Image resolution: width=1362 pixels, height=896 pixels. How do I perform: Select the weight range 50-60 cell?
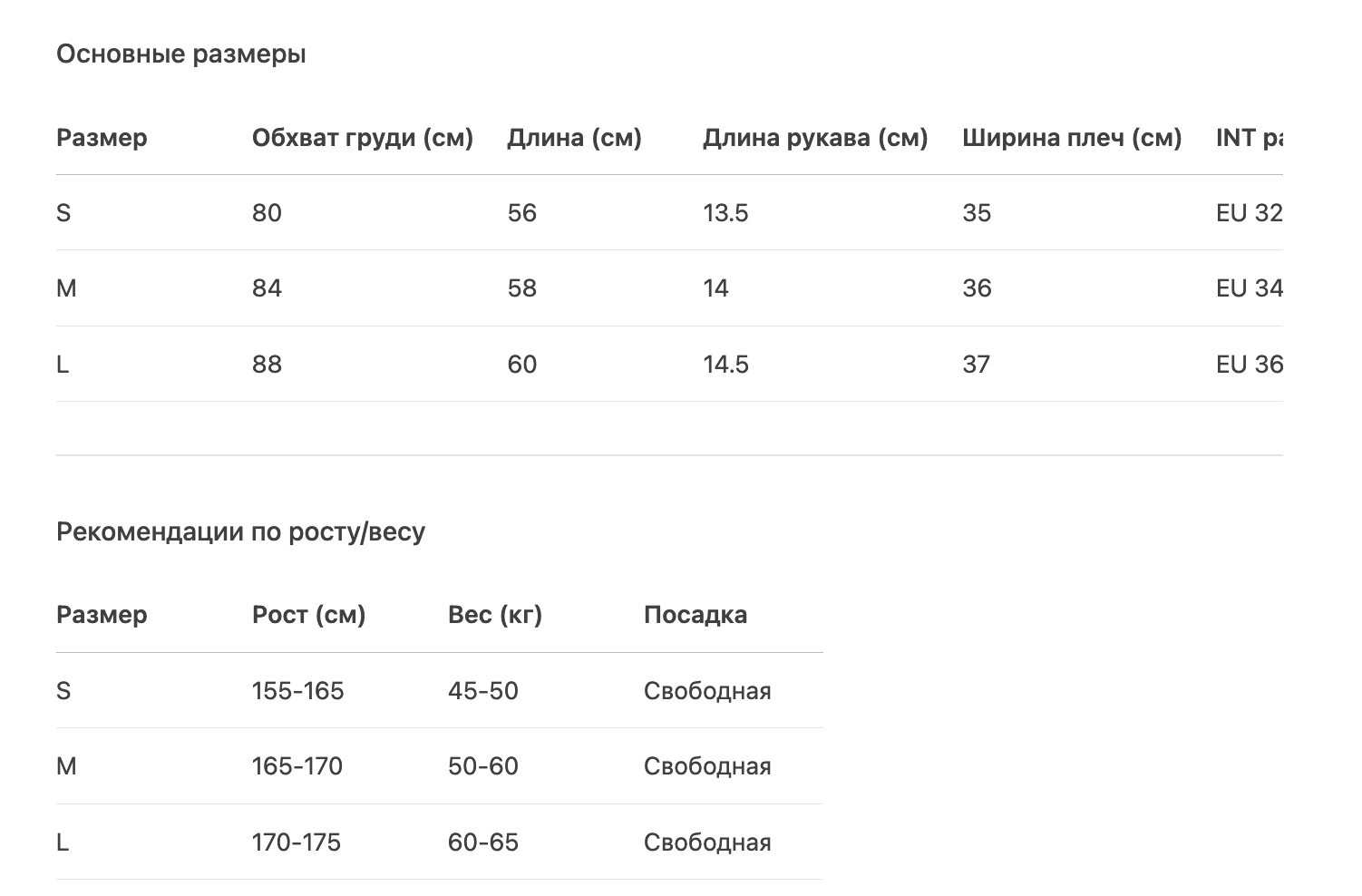click(483, 766)
